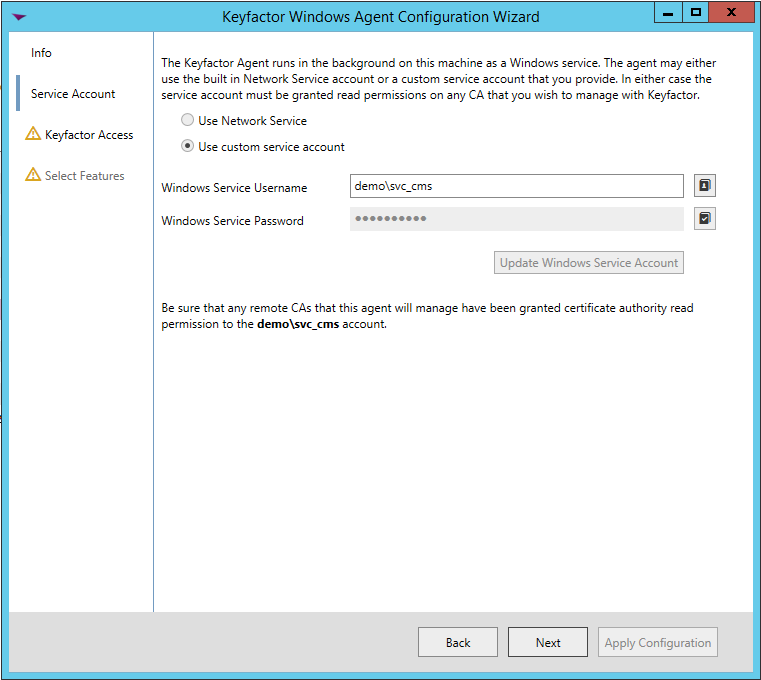Click the Back button

[458, 642]
